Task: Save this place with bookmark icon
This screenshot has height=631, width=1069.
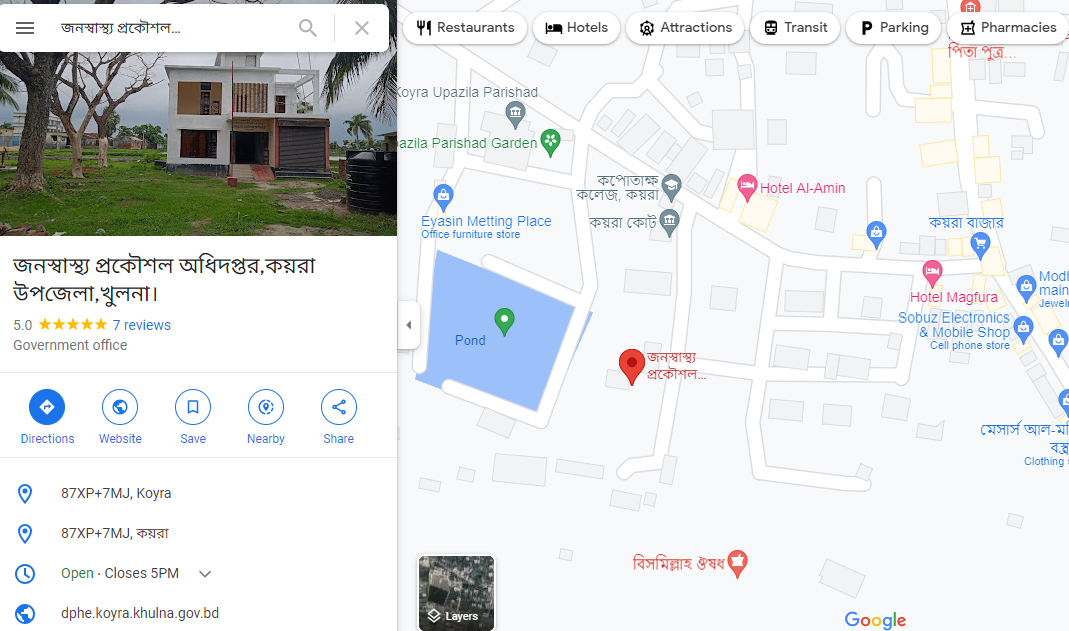Action: (193, 407)
